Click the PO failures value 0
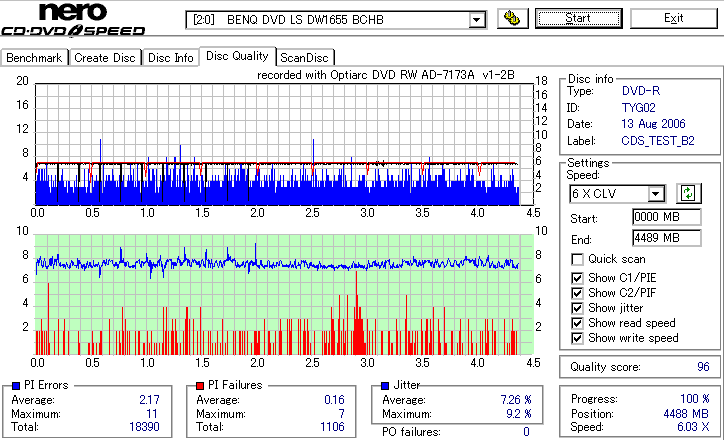 [526, 432]
